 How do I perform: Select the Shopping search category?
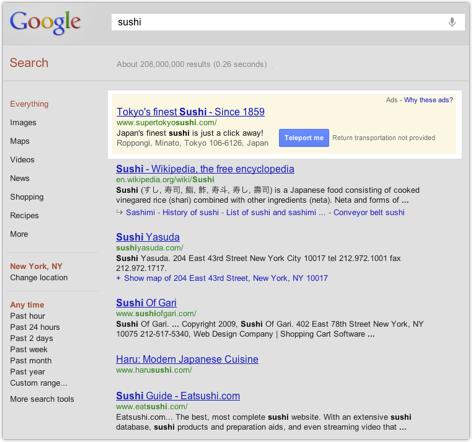coord(27,197)
